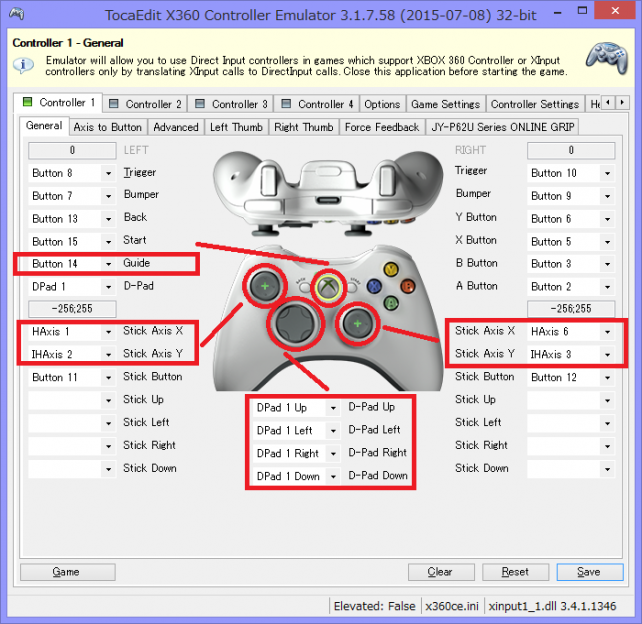Viewport: 642px width, 624px height.
Task: Open the Controller 3 tab
Action: pyautogui.click(x=231, y=104)
